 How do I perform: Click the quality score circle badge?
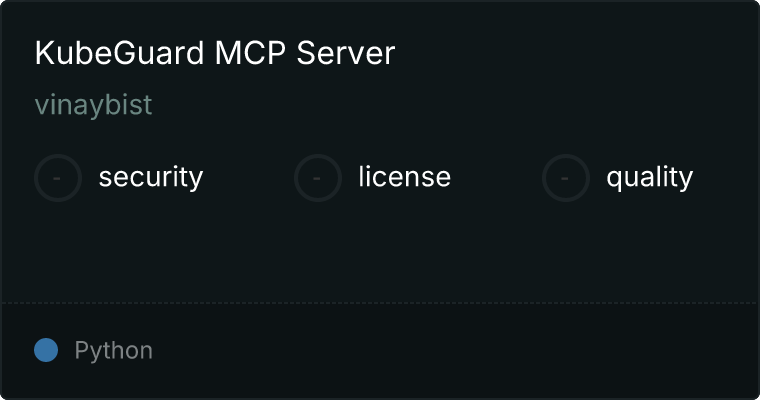point(566,178)
